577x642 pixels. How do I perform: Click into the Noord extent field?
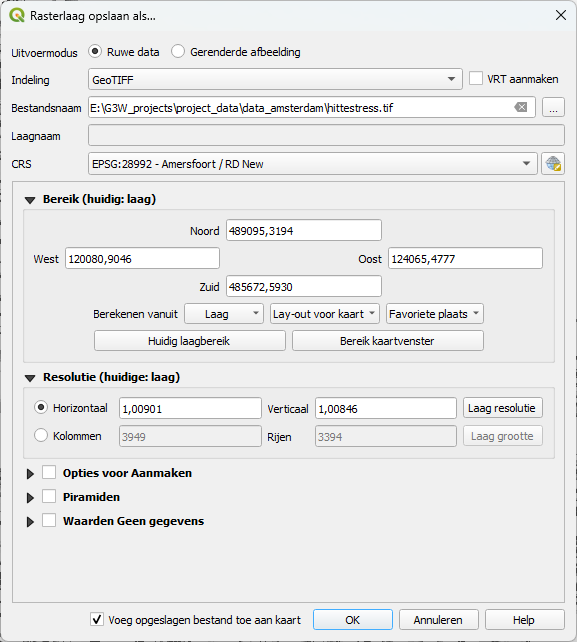(x=303, y=231)
